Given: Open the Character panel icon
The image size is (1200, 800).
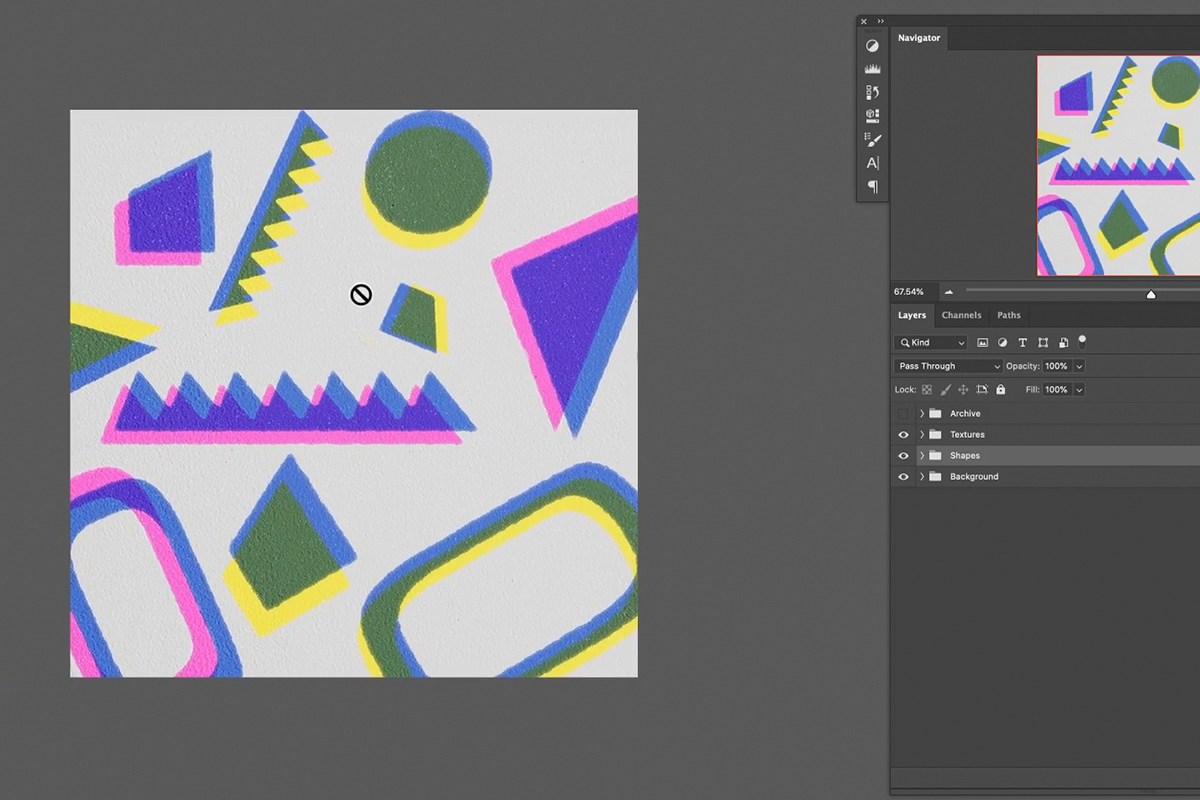Looking at the screenshot, I should point(872,163).
